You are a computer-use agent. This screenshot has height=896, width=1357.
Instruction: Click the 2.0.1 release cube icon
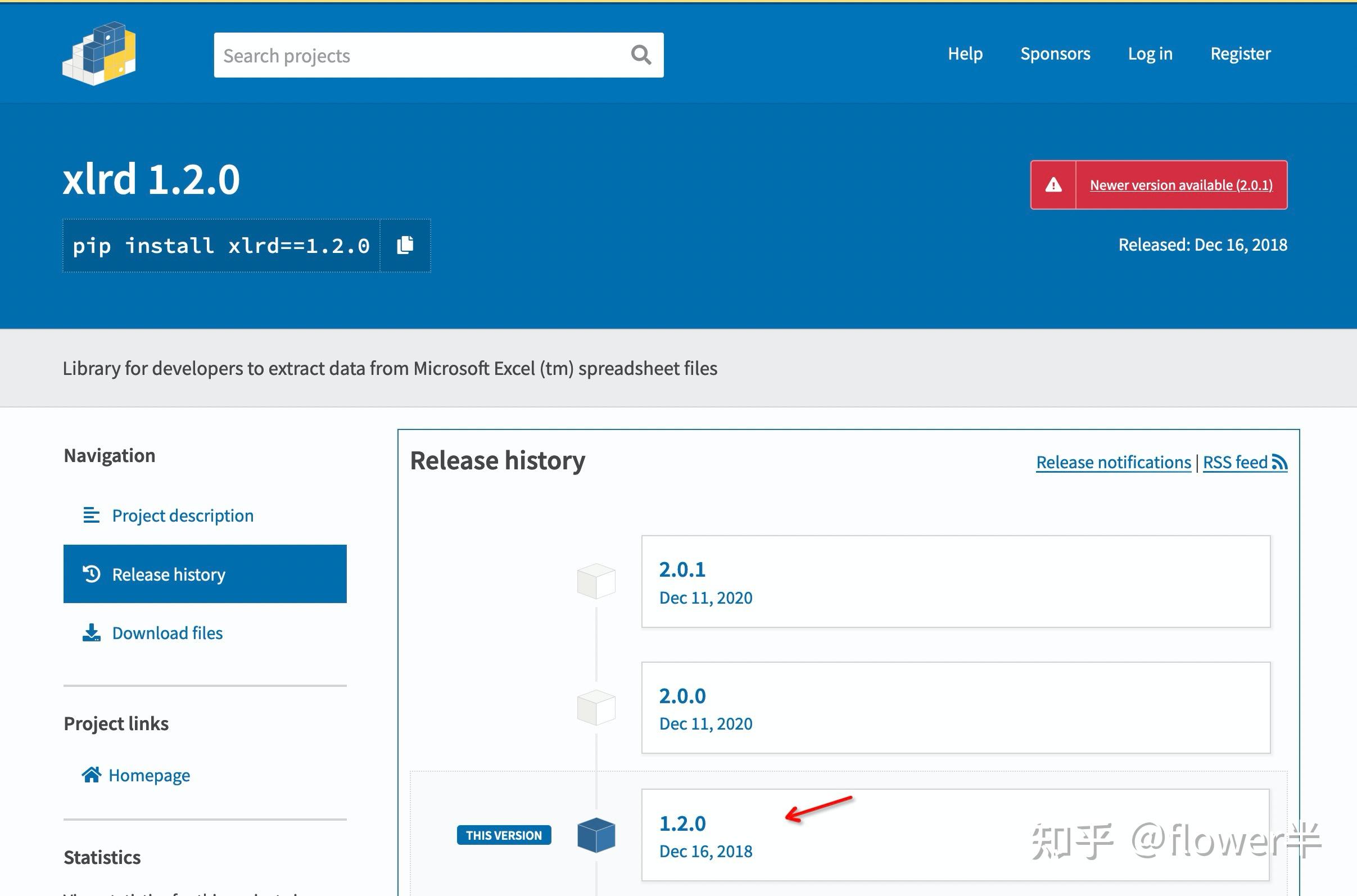(x=596, y=581)
